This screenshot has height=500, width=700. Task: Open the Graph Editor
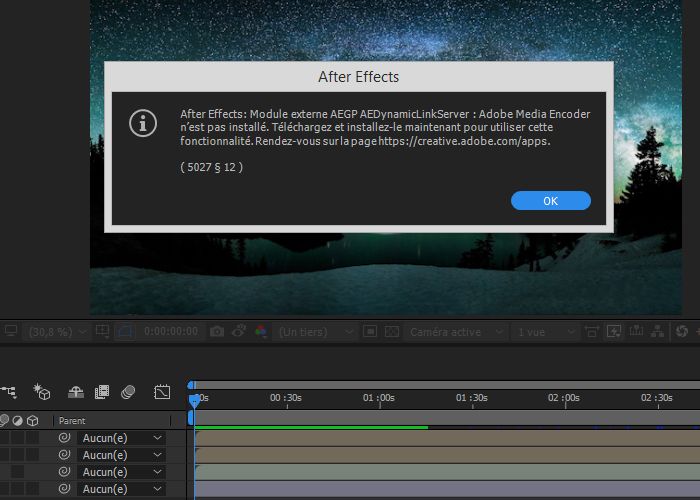[162, 392]
